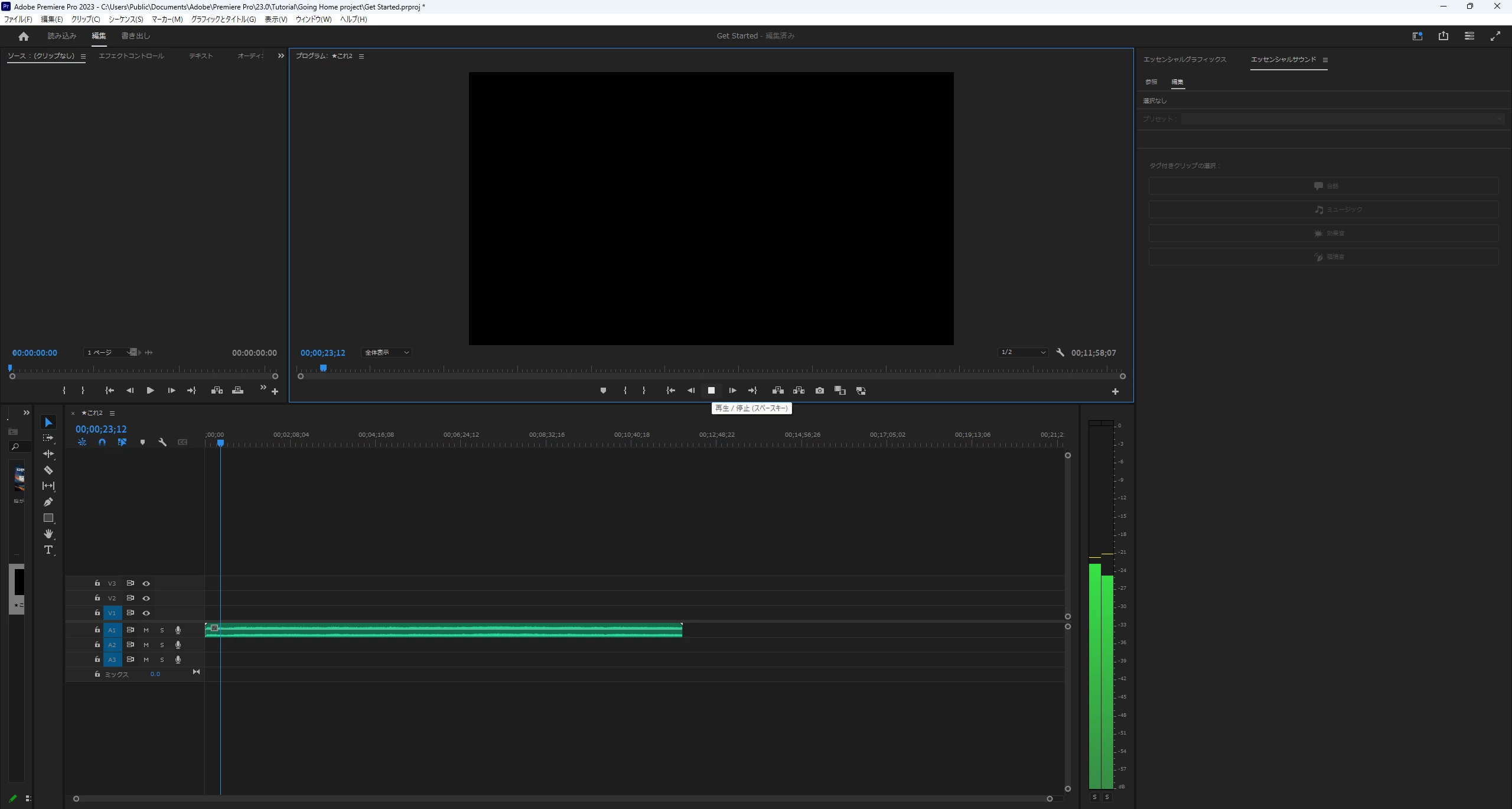Open the 全体表示 zoom level dropdown
This screenshot has width=1512, height=809.
coord(386,353)
